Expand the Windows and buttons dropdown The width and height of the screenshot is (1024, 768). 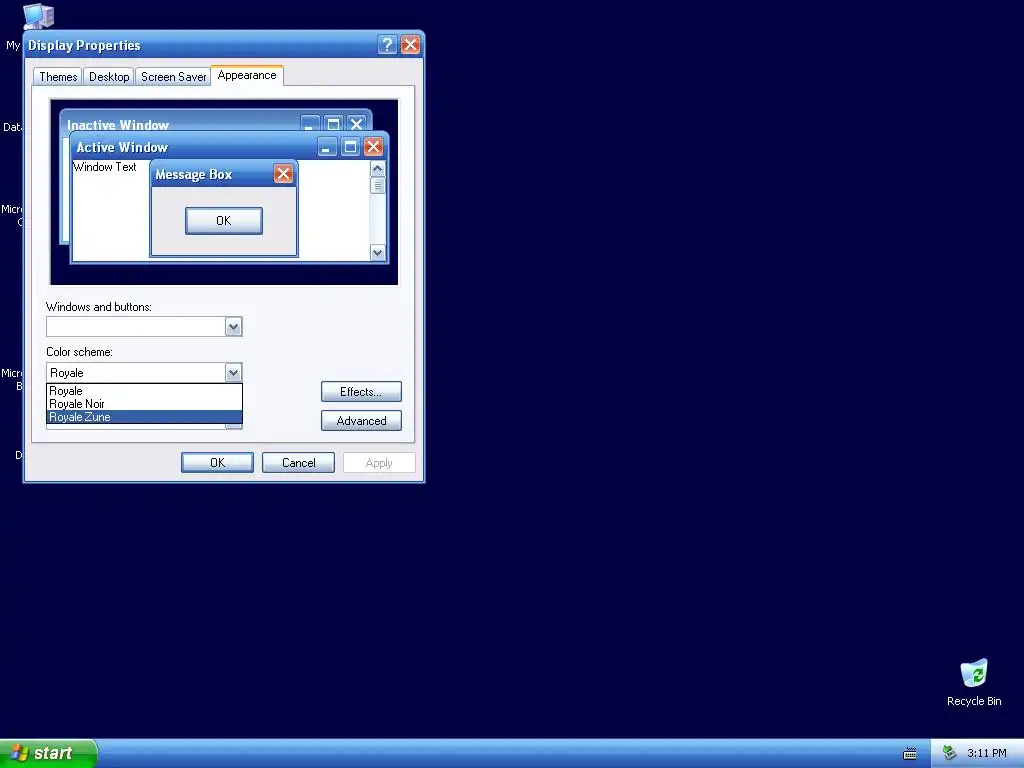(233, 327)
